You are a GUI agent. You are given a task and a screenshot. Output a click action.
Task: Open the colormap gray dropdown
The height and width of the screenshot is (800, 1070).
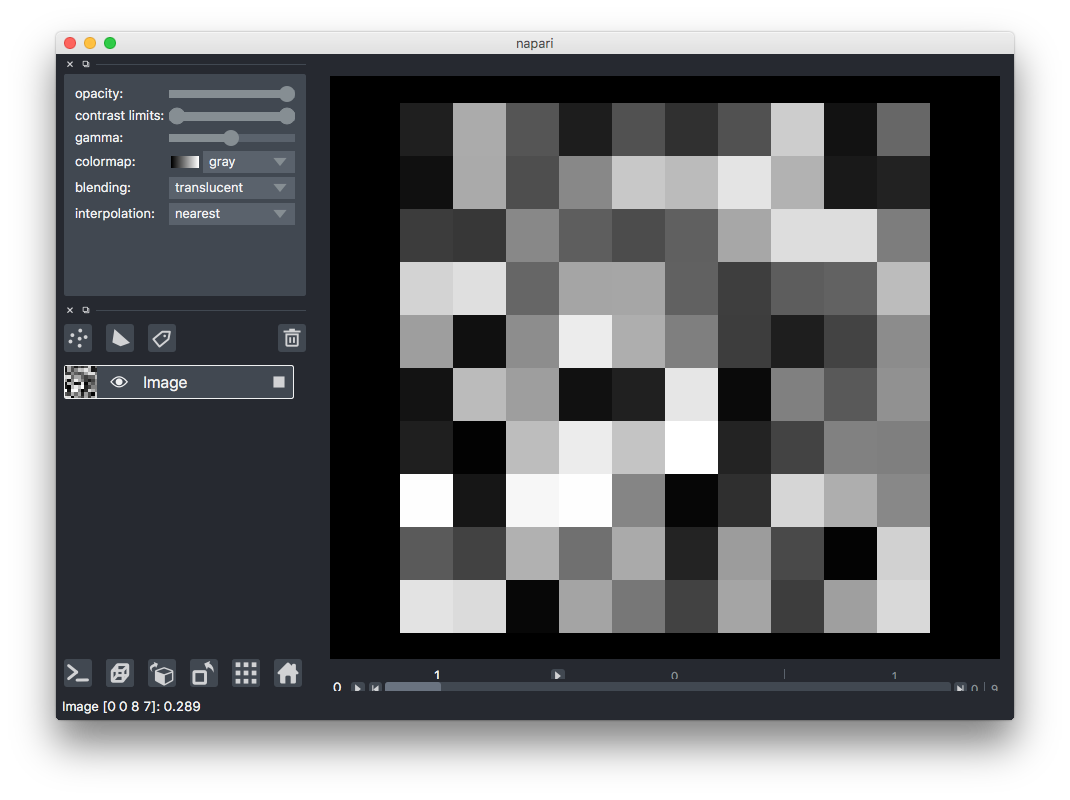point(249,162)
